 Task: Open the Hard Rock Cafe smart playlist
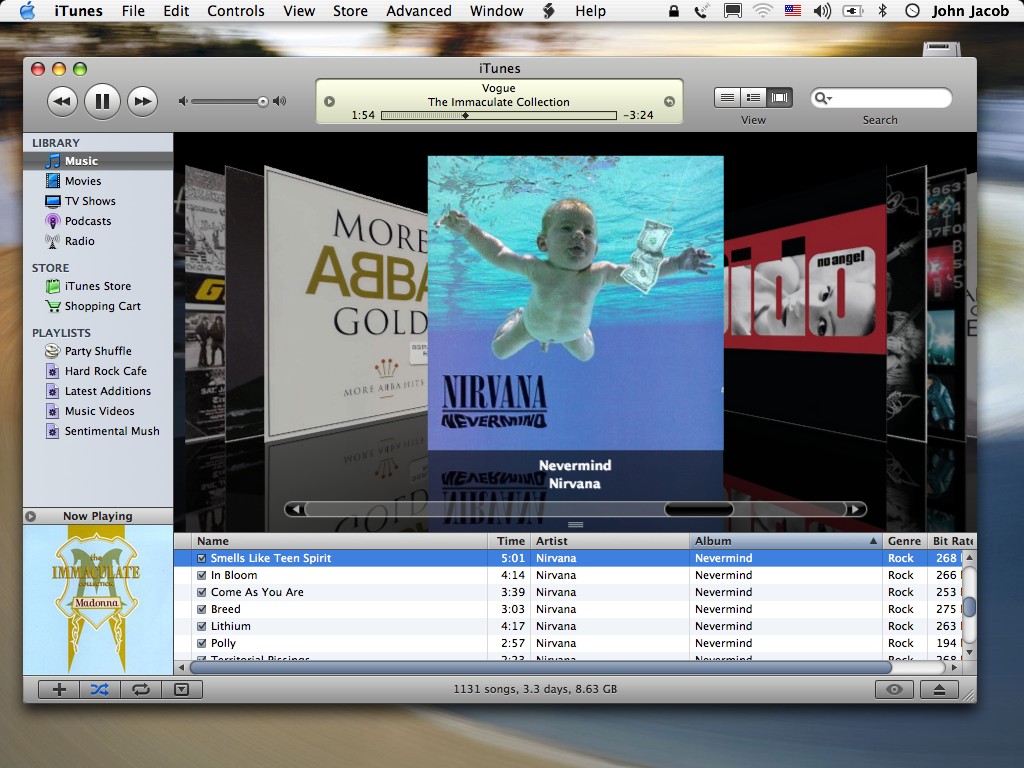tap(105, 371)
